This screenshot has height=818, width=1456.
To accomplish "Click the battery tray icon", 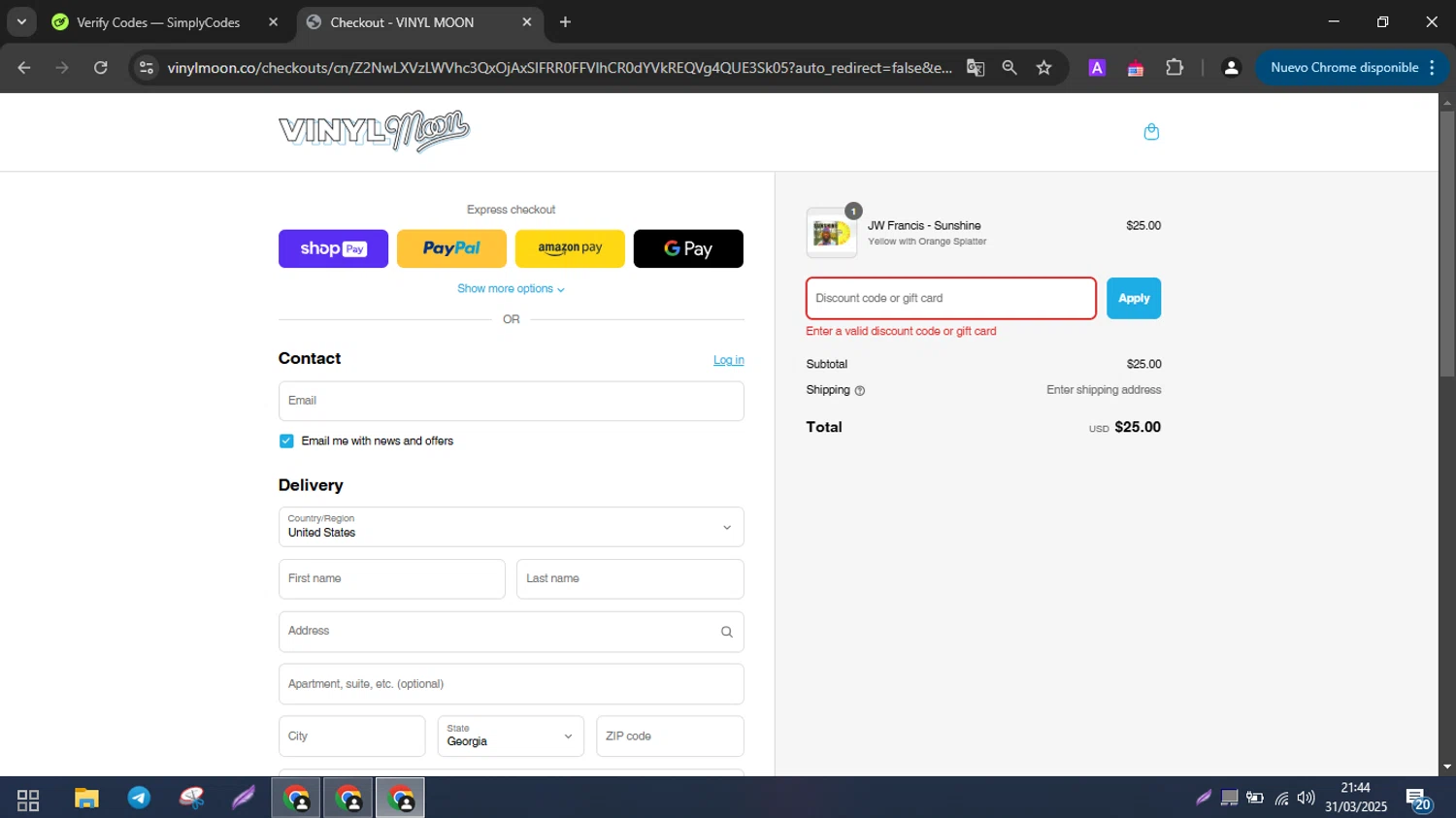I will 1255,799.
